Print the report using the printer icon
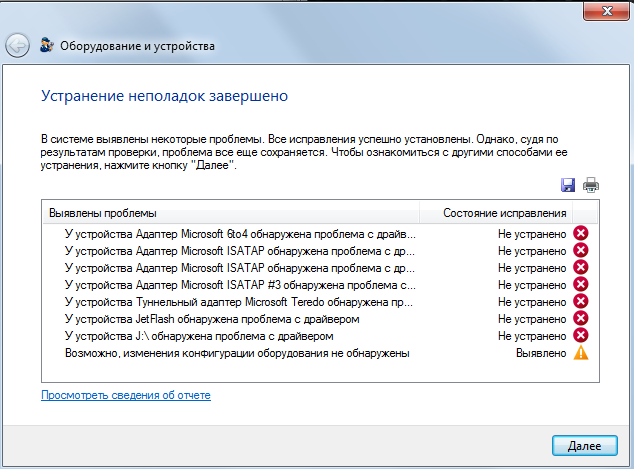 tap(591, 185)
